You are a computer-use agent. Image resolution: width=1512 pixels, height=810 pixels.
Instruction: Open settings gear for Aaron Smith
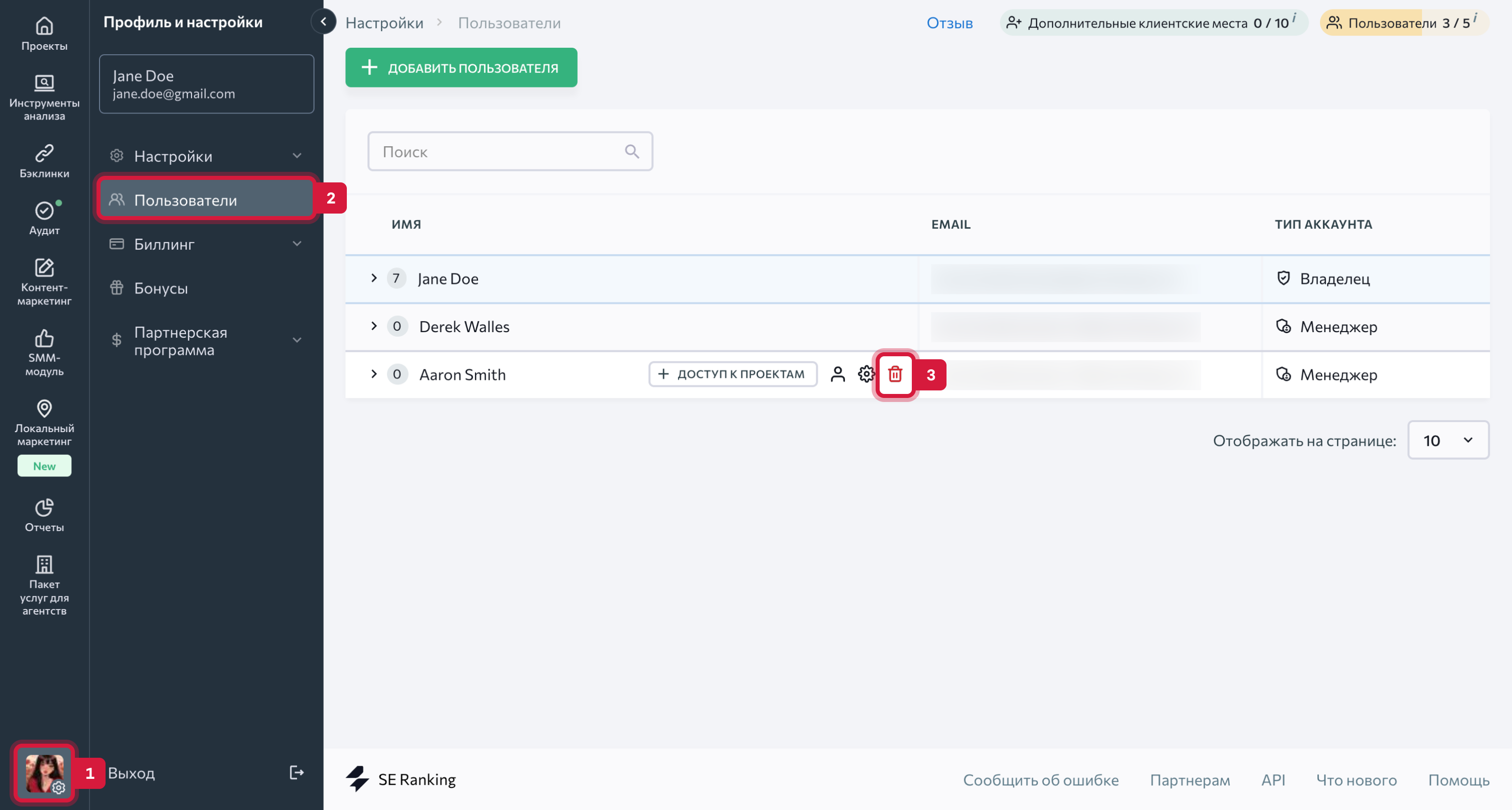[866, 374]
